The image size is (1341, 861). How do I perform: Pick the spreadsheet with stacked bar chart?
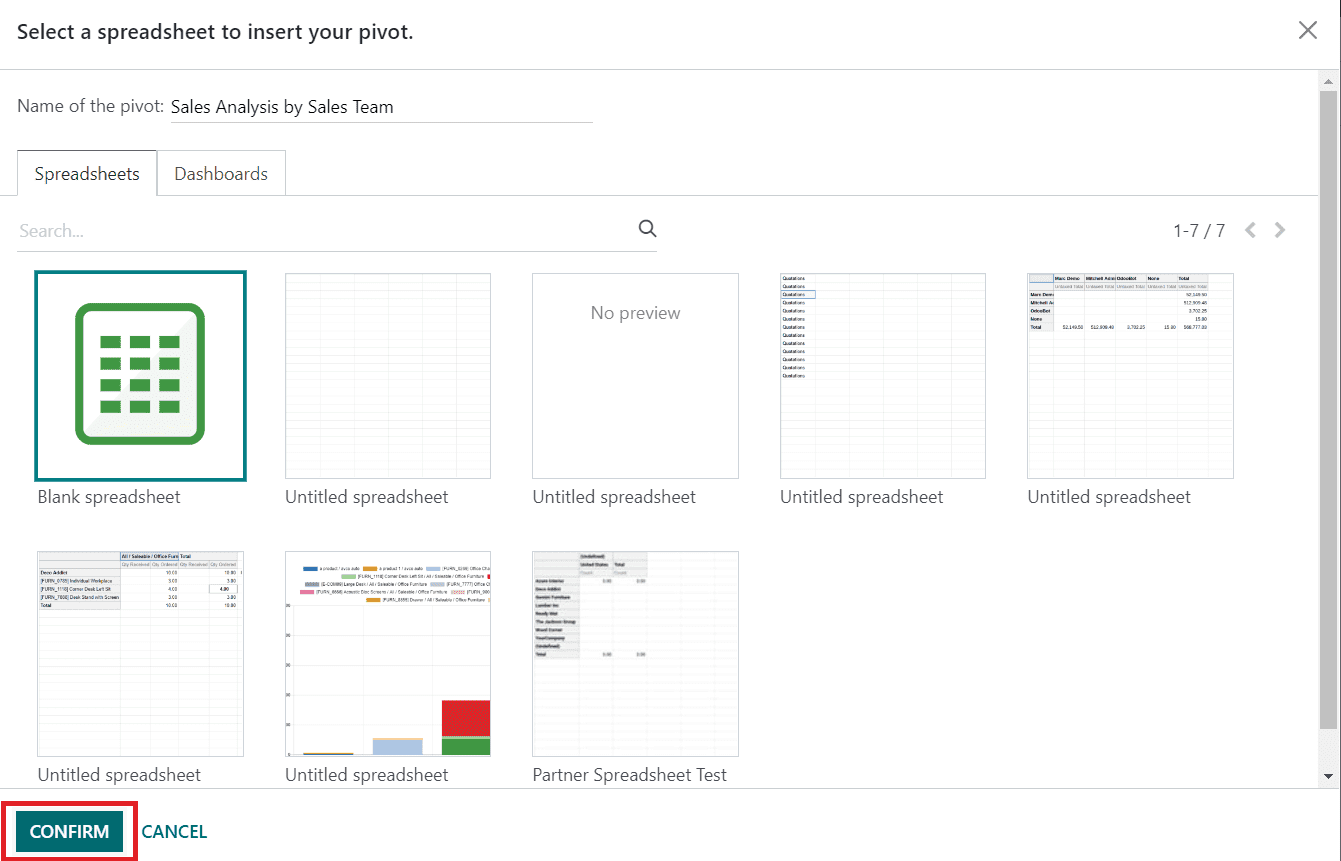388,653
